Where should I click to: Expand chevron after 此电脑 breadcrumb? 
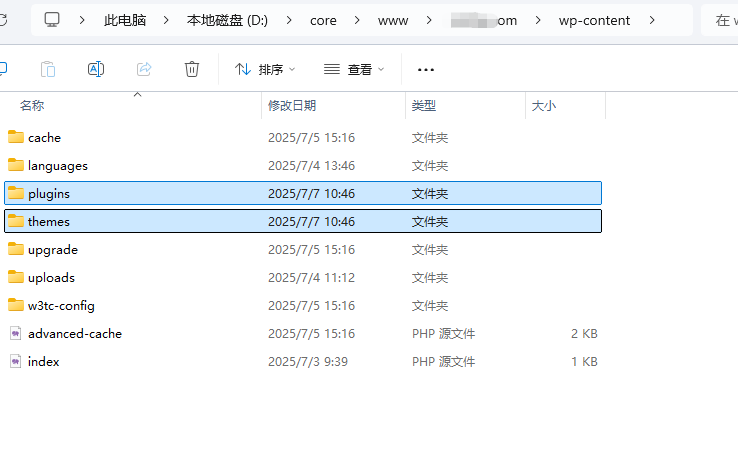166,20
